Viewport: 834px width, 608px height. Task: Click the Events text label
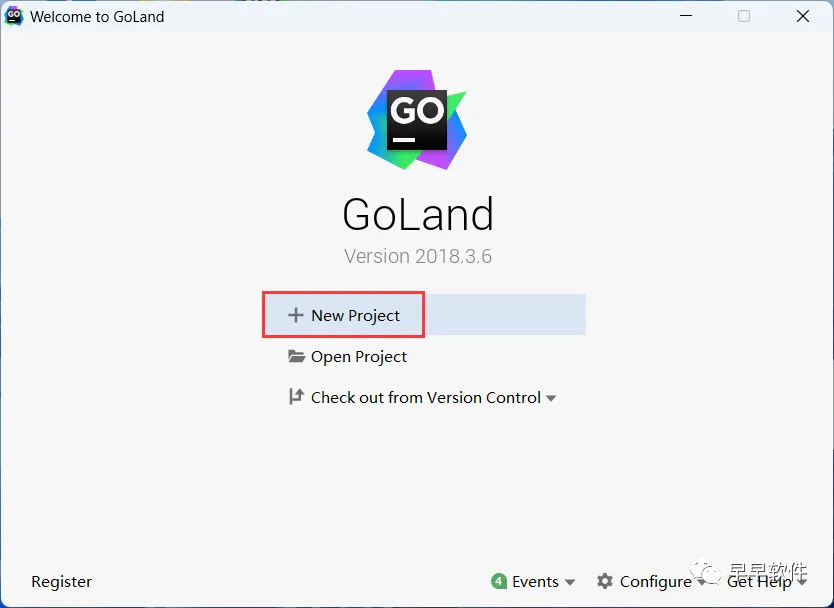[535, 581]
